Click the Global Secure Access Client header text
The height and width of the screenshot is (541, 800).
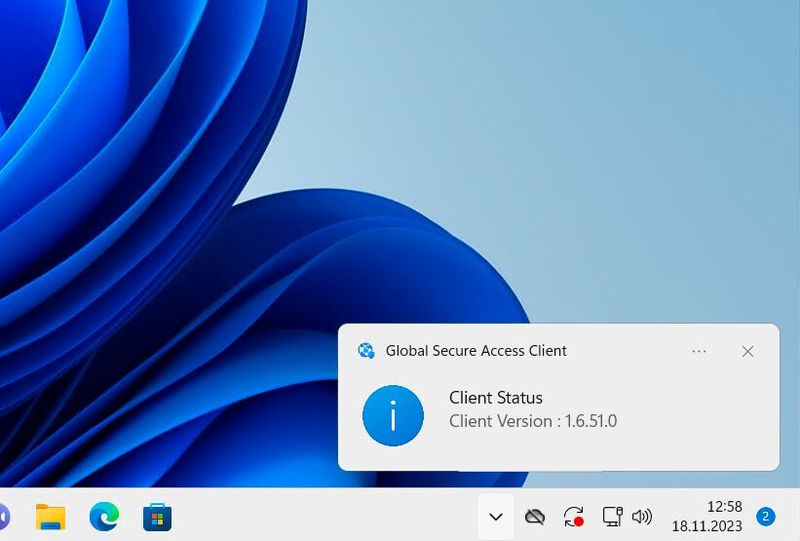point(476,351)
